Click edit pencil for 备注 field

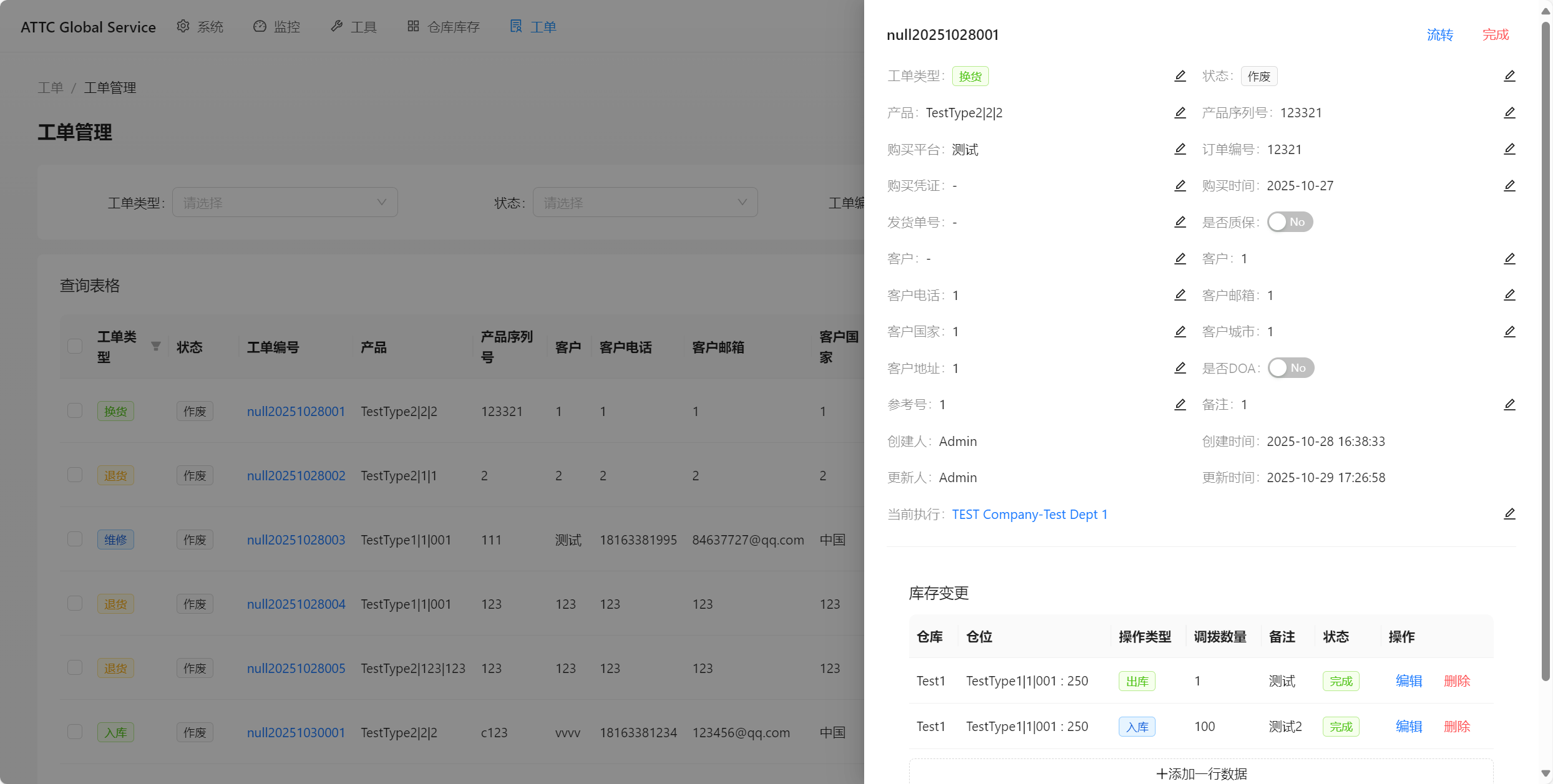(1509, 405)
